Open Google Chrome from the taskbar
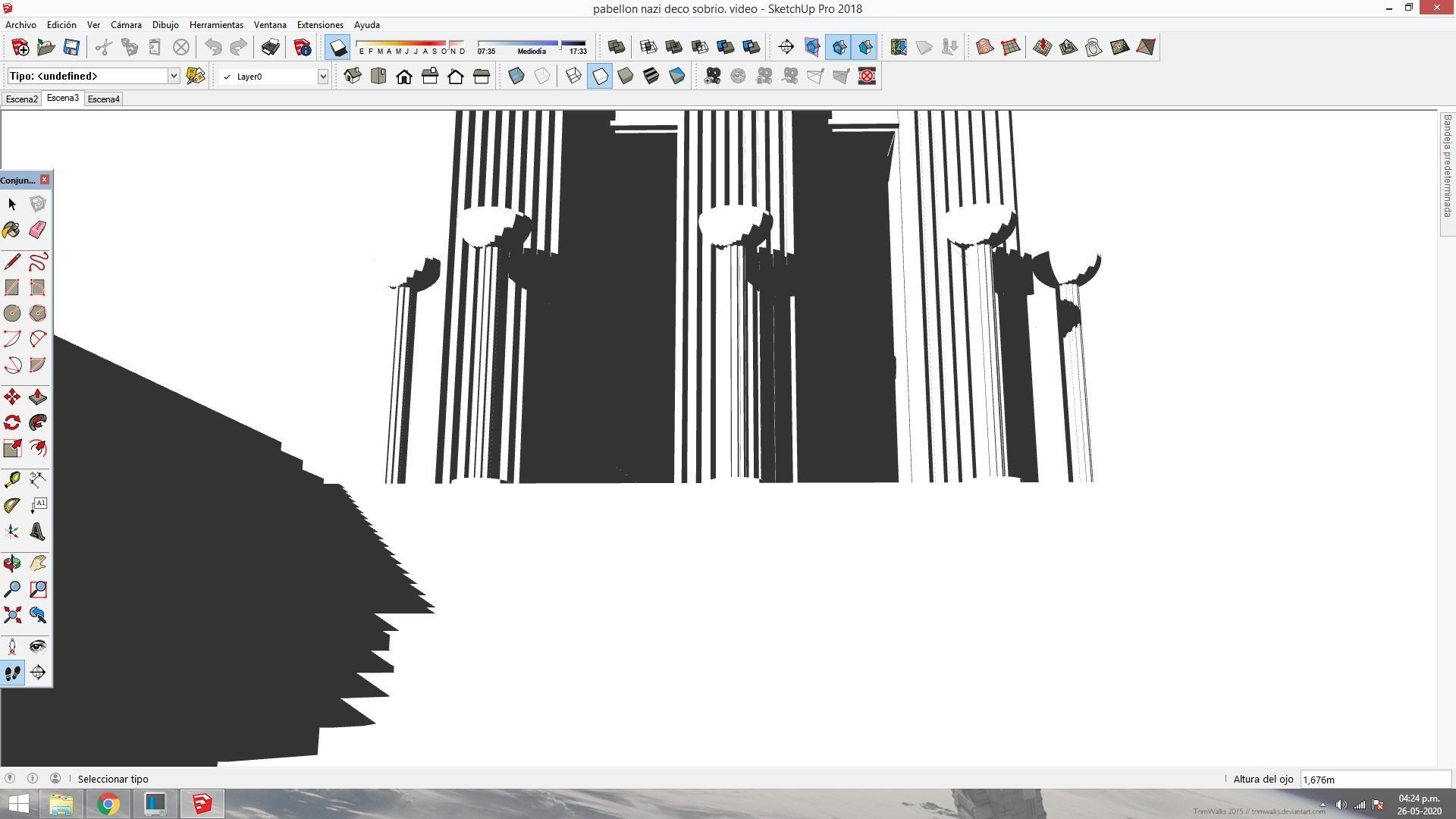 coord(108,804)
